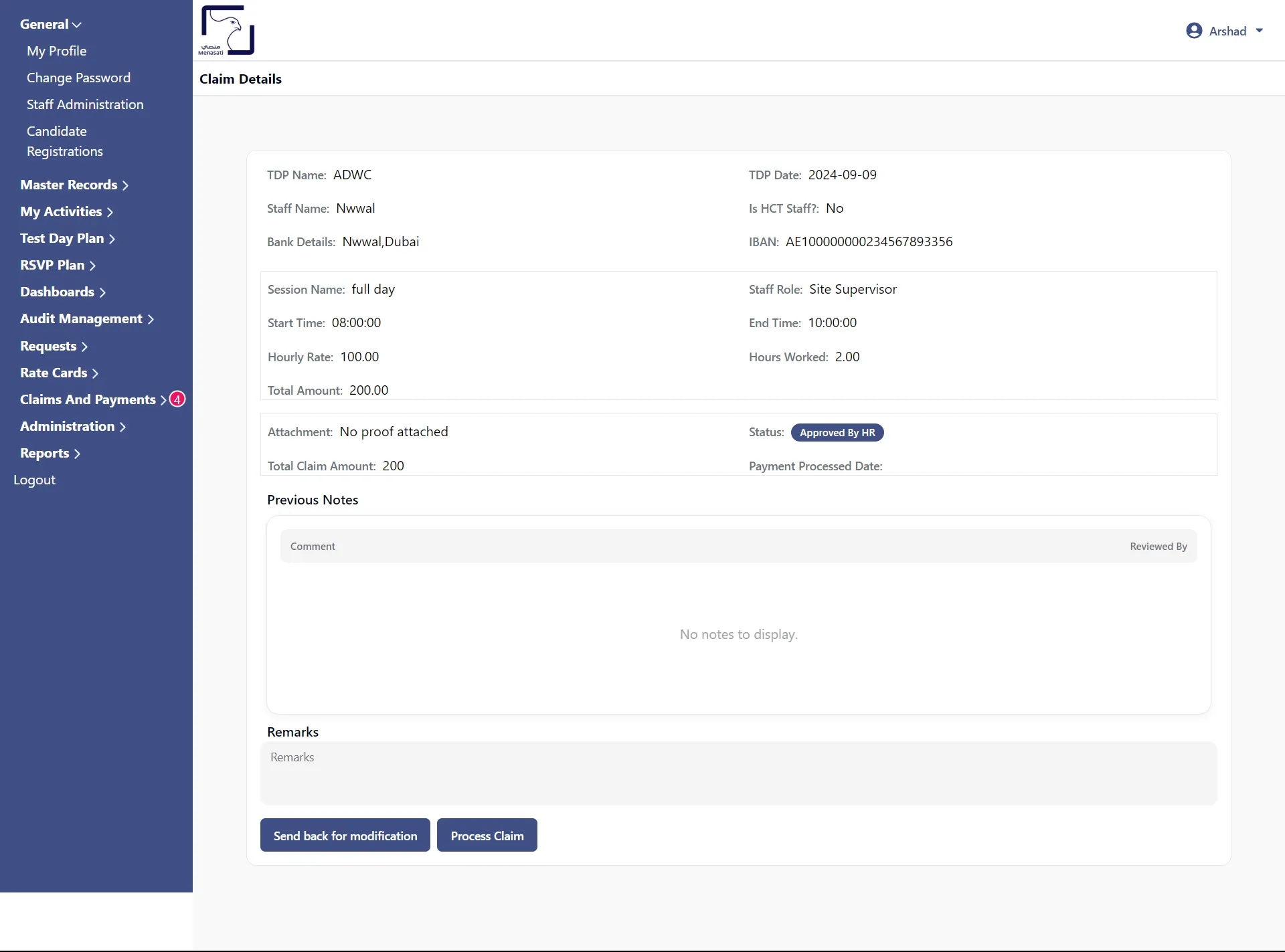Open Staff Administration link
The width and height of the screenshot is (1285, 952).
tap(85, 104)
